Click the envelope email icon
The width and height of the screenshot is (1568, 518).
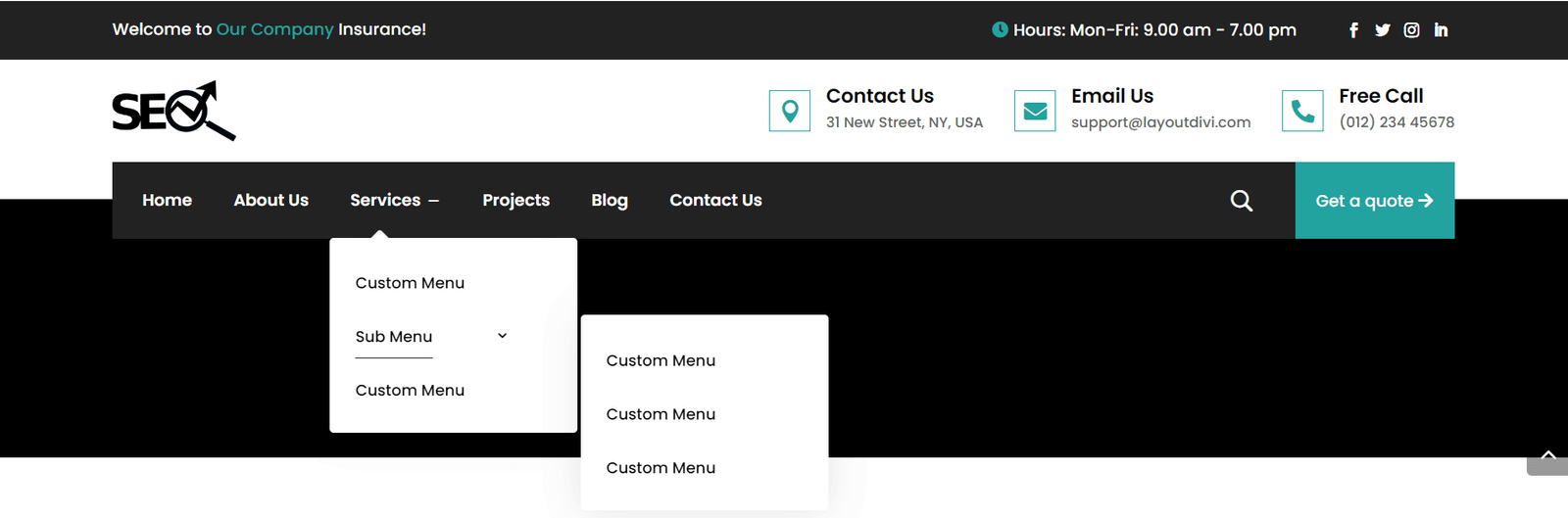pos(1035,111)
